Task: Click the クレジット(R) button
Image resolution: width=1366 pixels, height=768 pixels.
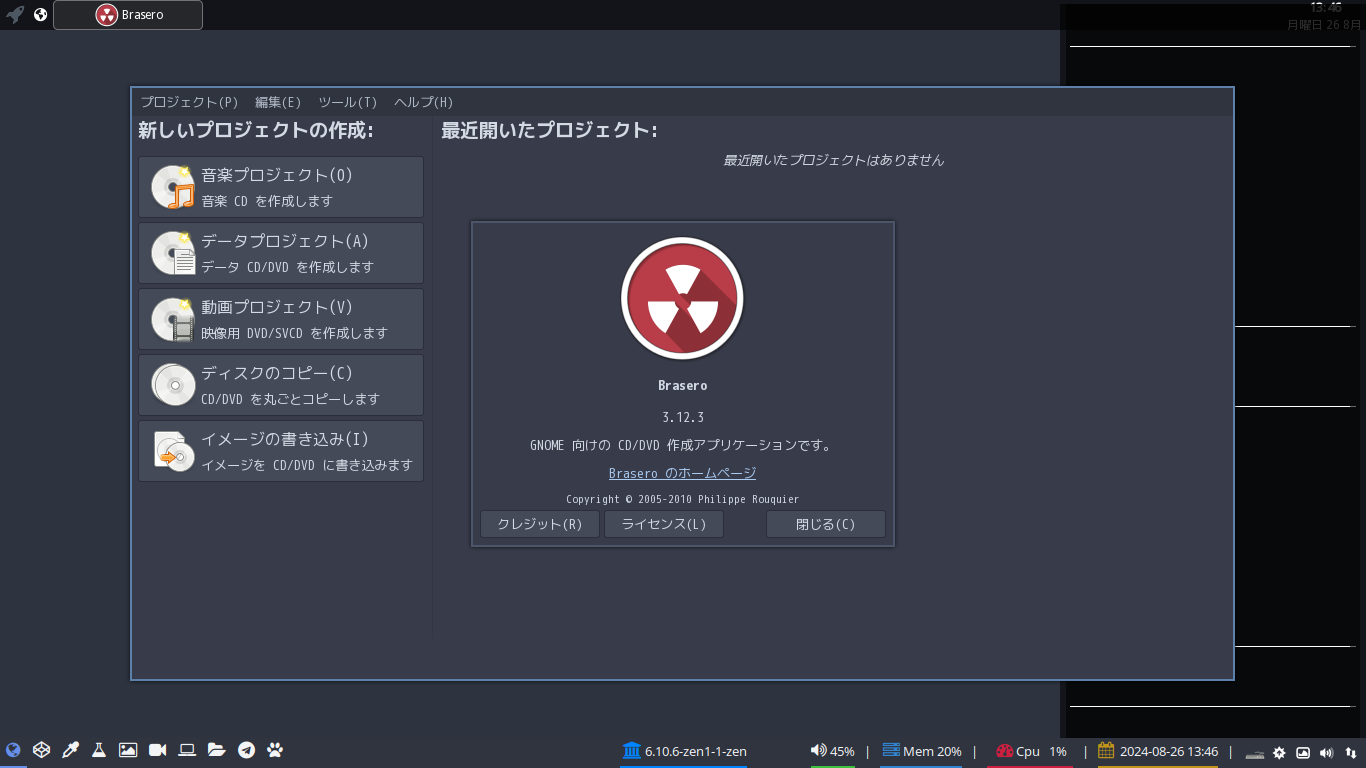Action: pyautogui.click(x=539, y=523)
